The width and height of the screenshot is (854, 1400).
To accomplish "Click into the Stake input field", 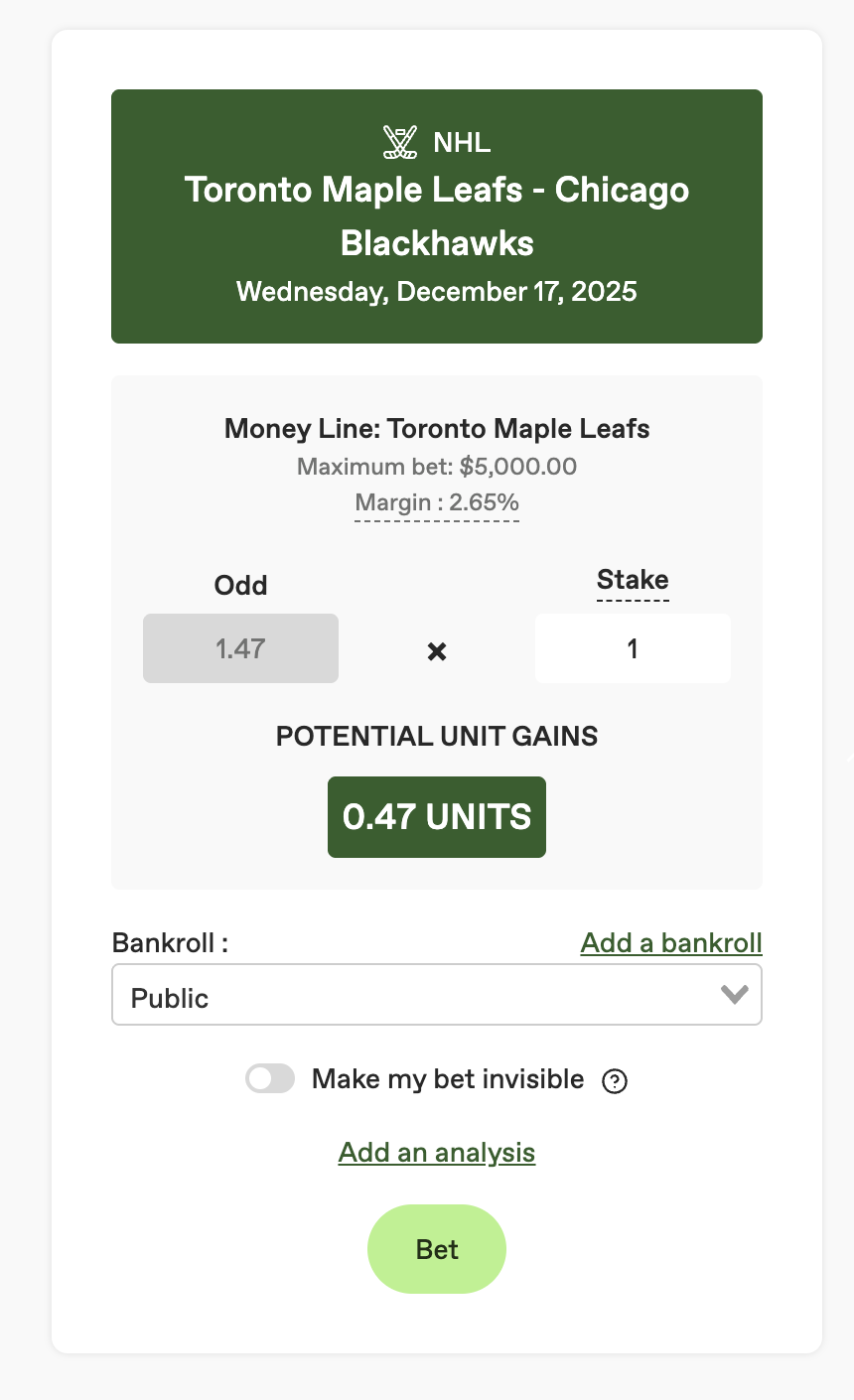I will tap(633, 649).
